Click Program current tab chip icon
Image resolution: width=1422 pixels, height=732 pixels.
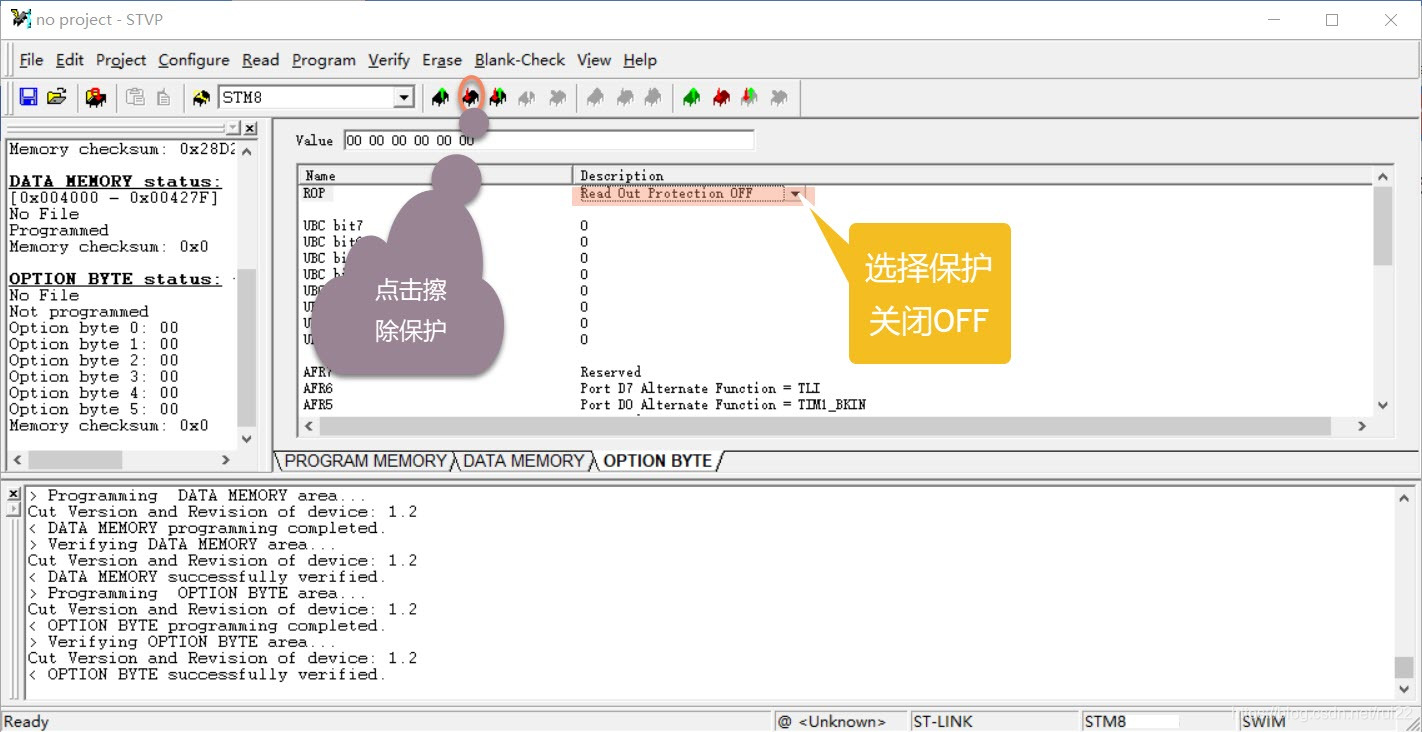(470, 97)
